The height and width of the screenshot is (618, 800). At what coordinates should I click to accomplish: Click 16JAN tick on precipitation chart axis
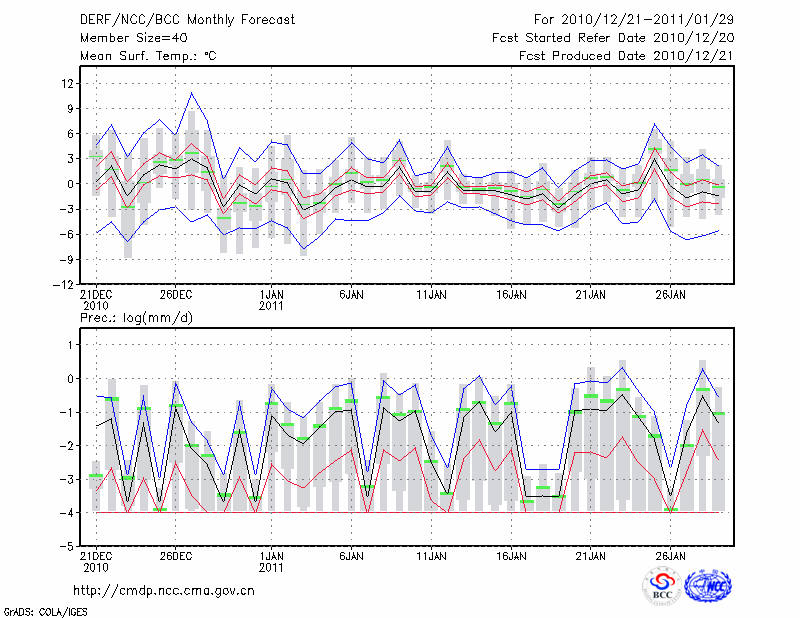[511, 555]
